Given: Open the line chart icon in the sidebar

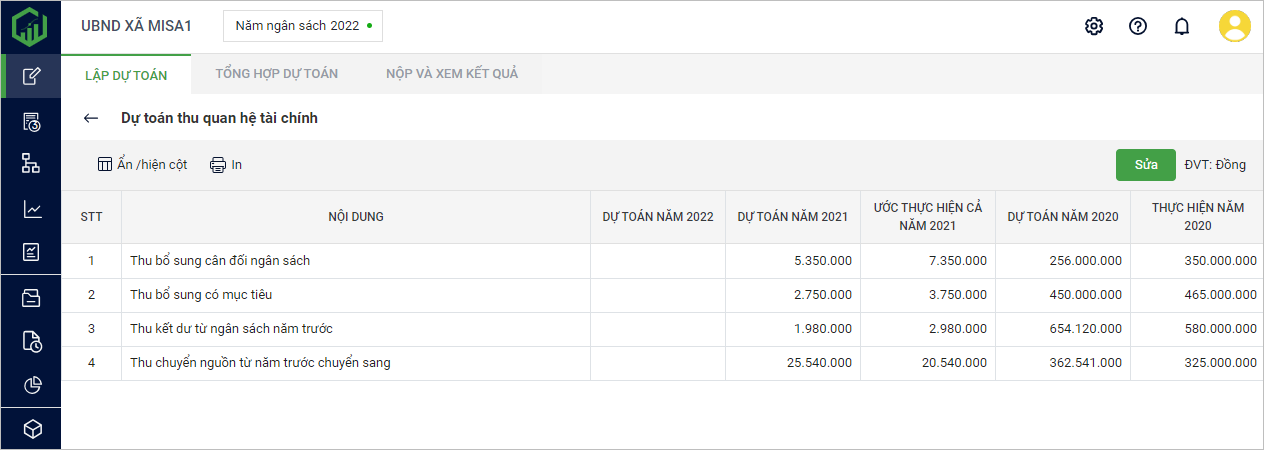Looking at the screenshot, I should 31,209.
